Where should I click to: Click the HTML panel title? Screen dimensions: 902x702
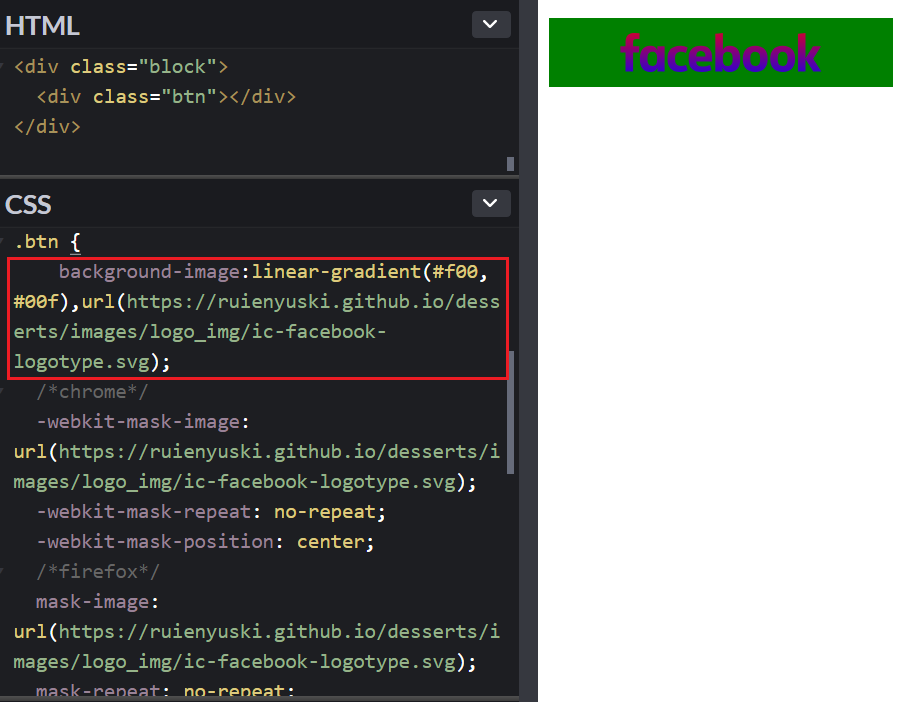pos(42,26)
